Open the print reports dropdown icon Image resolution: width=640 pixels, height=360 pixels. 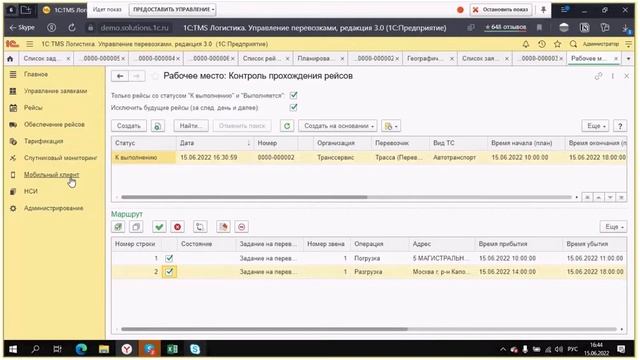(x=391, y=126)
